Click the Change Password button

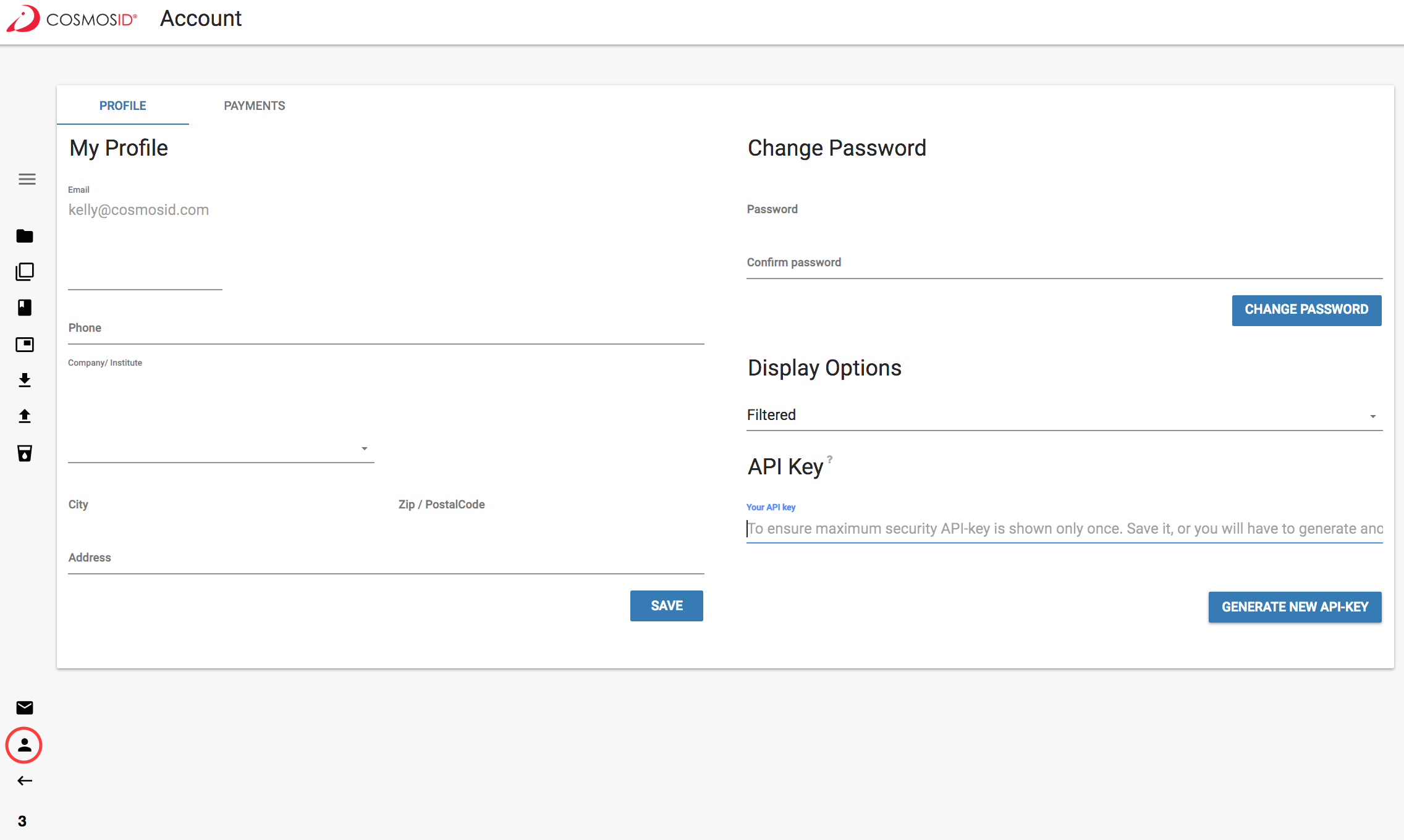(x=1306, y=310)
